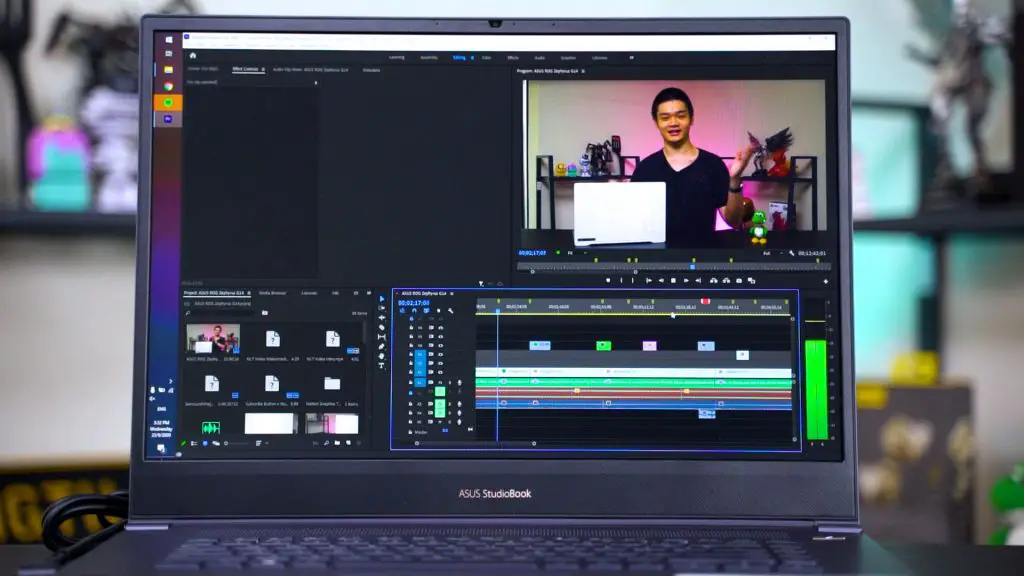Open the Media Browser tab
The width and height of the screenshot is (1024, 576).
point(272,293)
